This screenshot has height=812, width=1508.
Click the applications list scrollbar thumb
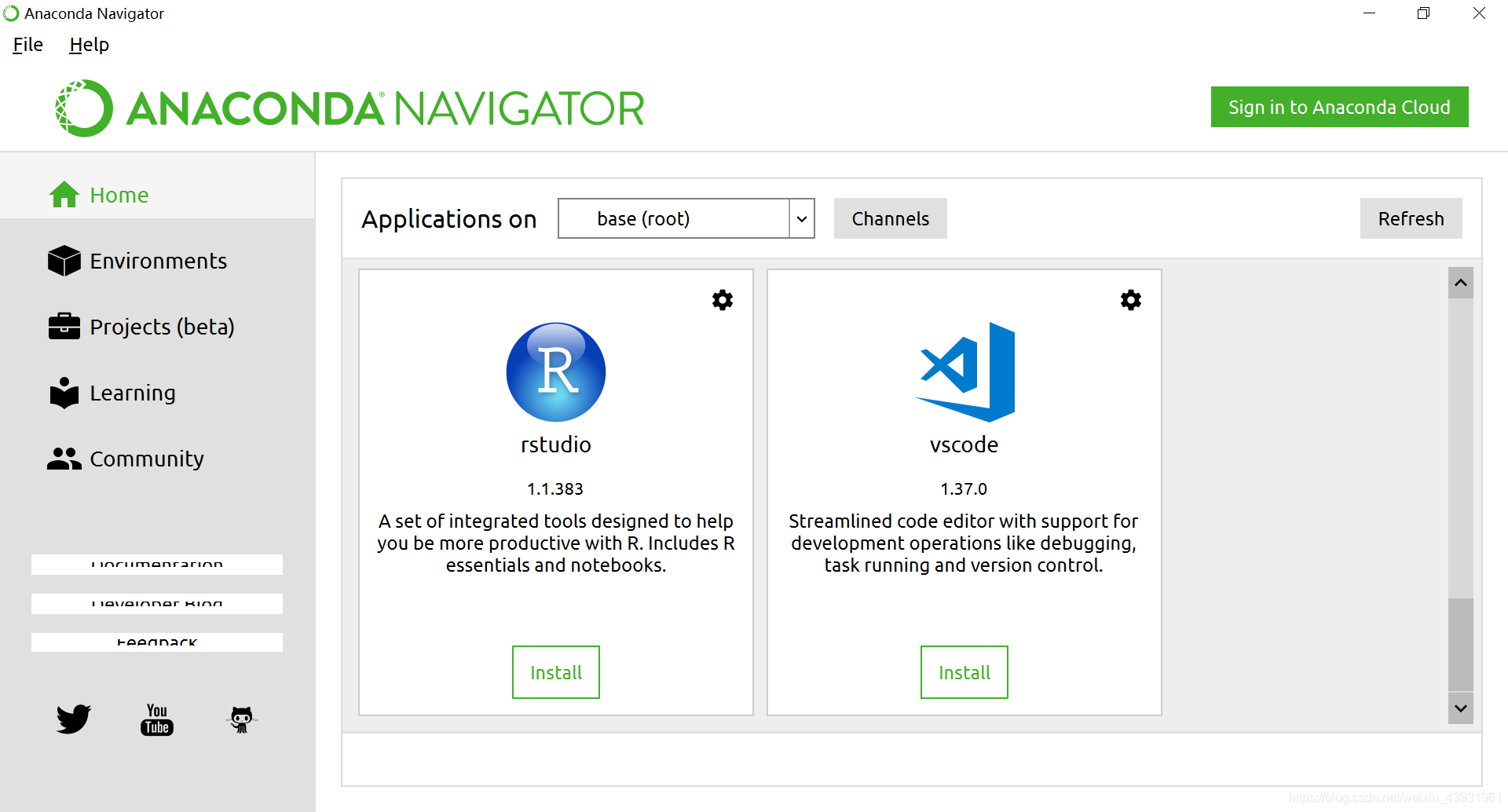(1461, 645)
